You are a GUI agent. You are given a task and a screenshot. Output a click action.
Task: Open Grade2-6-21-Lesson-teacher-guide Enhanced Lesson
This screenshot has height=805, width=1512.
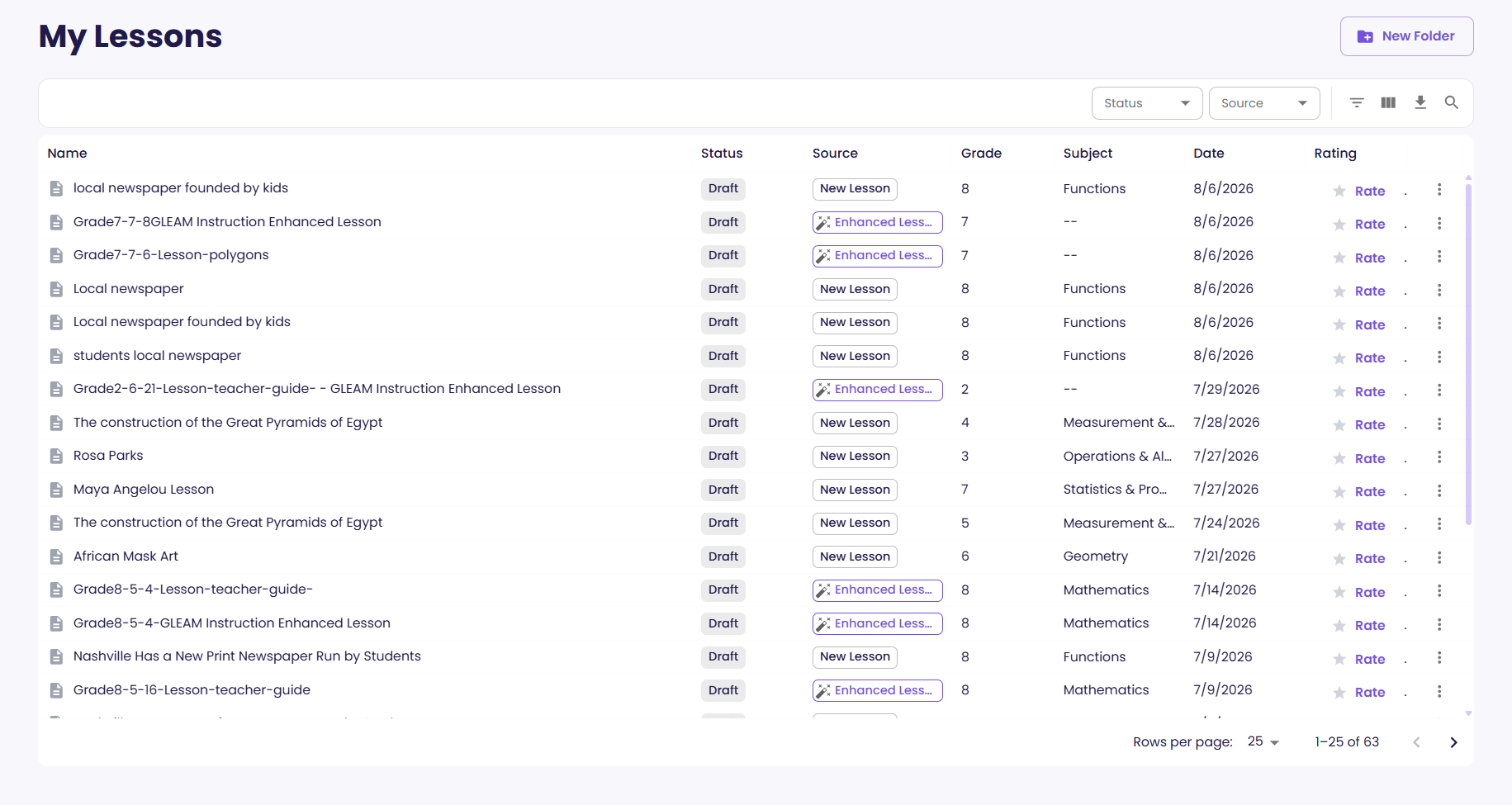pos(317,389)
